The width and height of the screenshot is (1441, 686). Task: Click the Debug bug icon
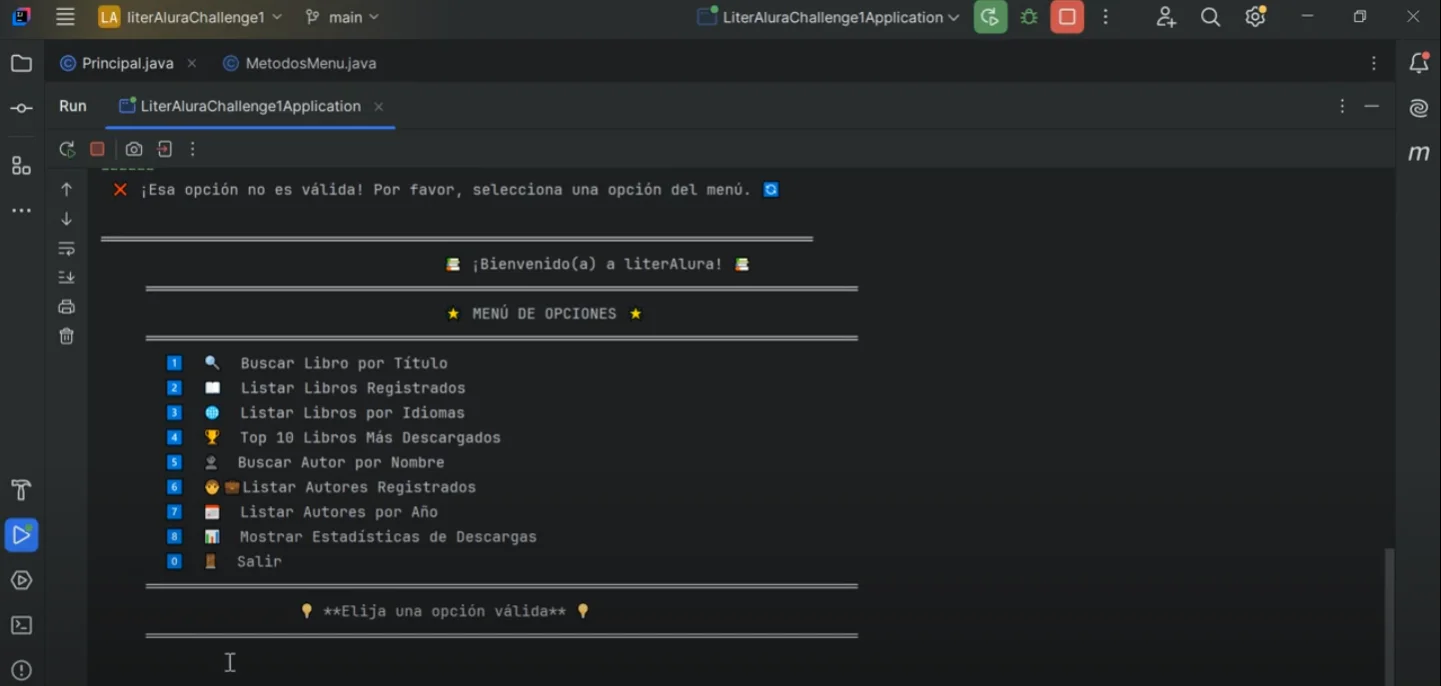tap(1028, 17)
